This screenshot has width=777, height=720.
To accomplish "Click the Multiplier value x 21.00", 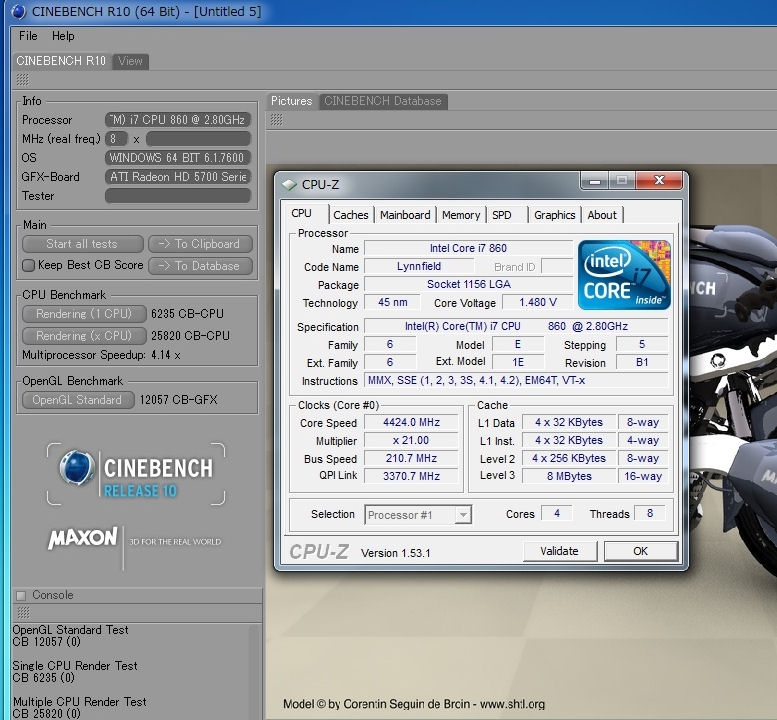I will pyautogui.click(x=411, y=440).
